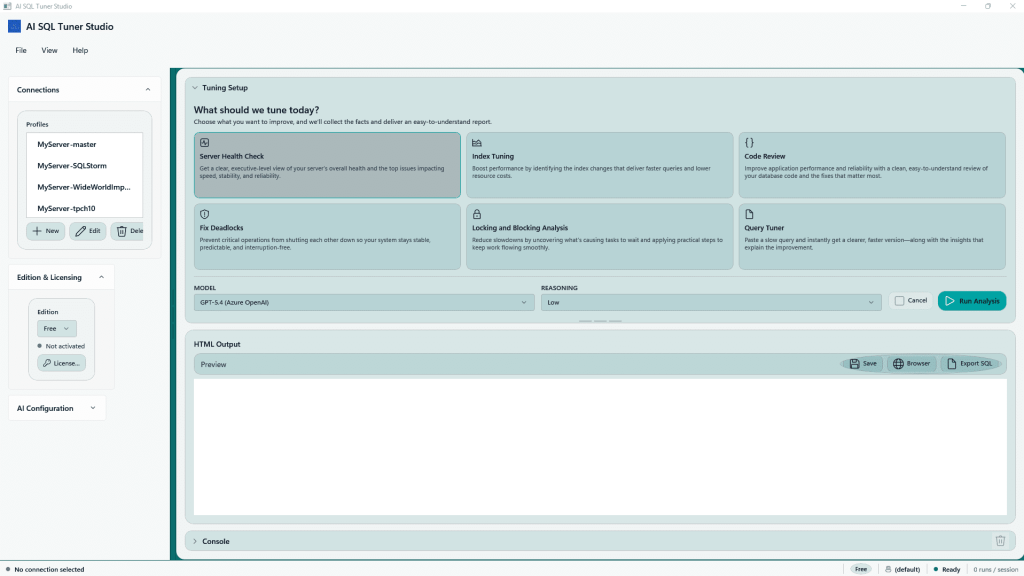The image size is (1024, 576).
Task: Select the MyServer-WideWorldImp... profile
Action: click(x=84, y=187)
